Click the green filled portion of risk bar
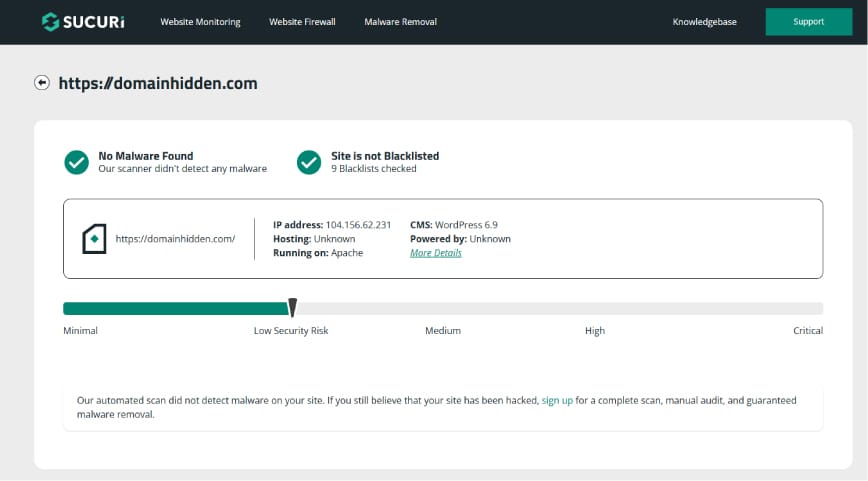The height and width of the screenshot is (481, 868). tap(176, 308)
